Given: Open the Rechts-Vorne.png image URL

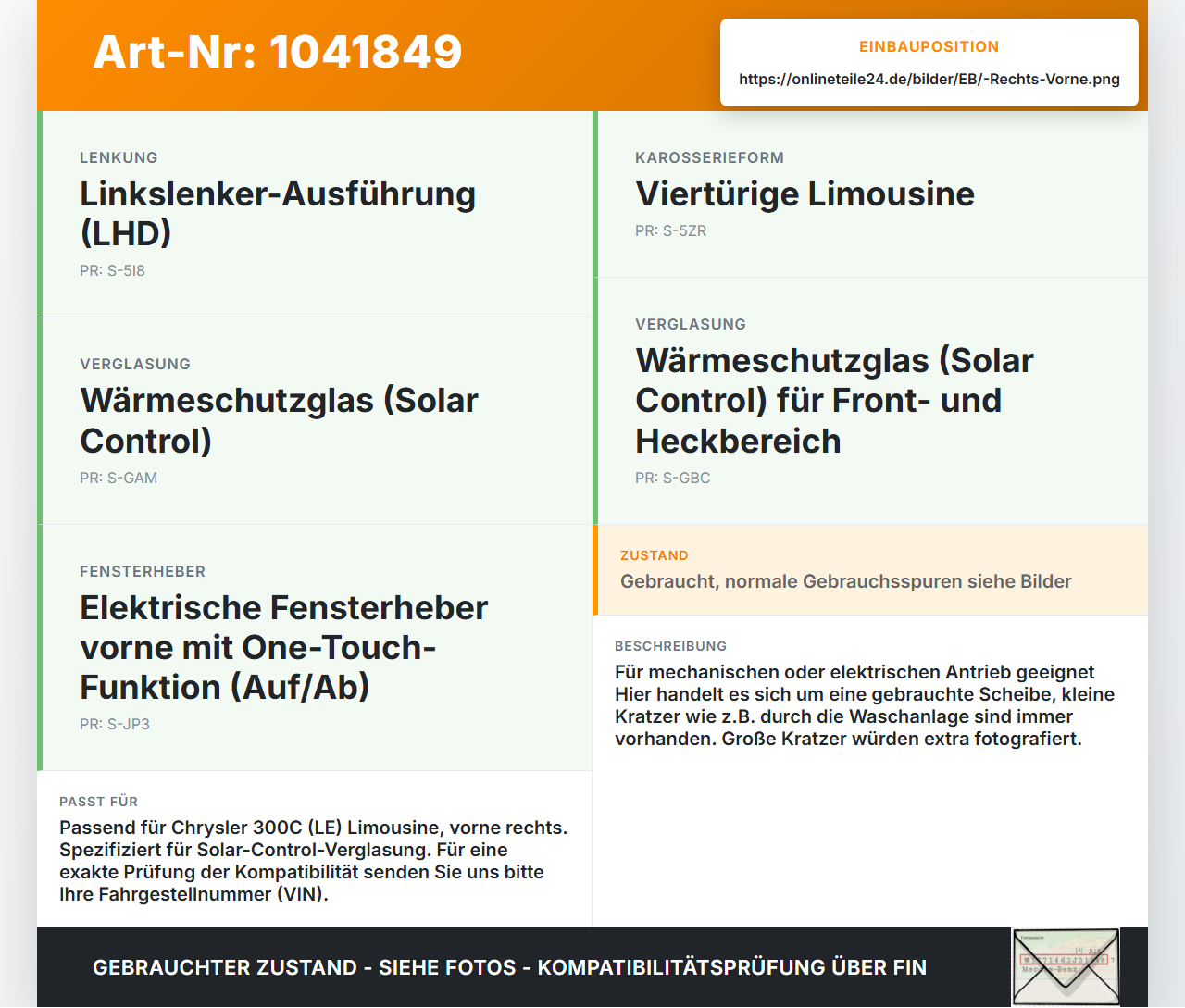Looking at the screenshot, I should (x=929, y=79).
